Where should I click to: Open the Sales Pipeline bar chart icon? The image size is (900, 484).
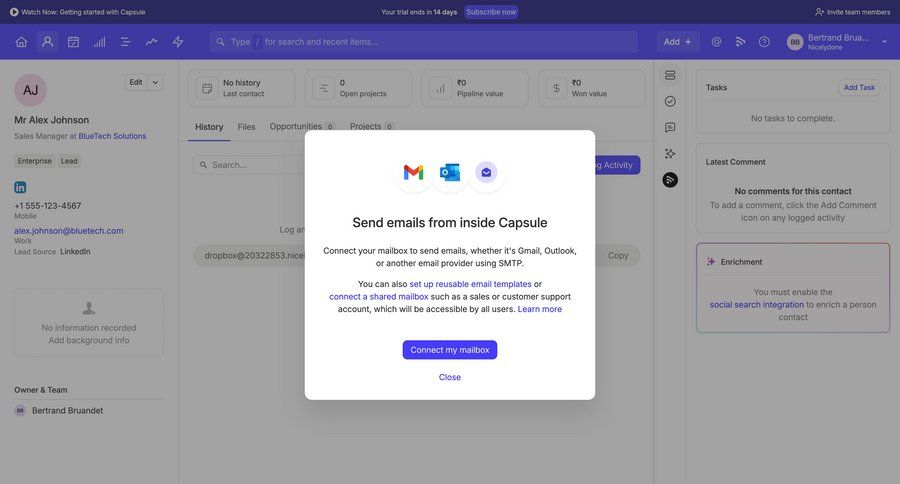click(100, 42)
